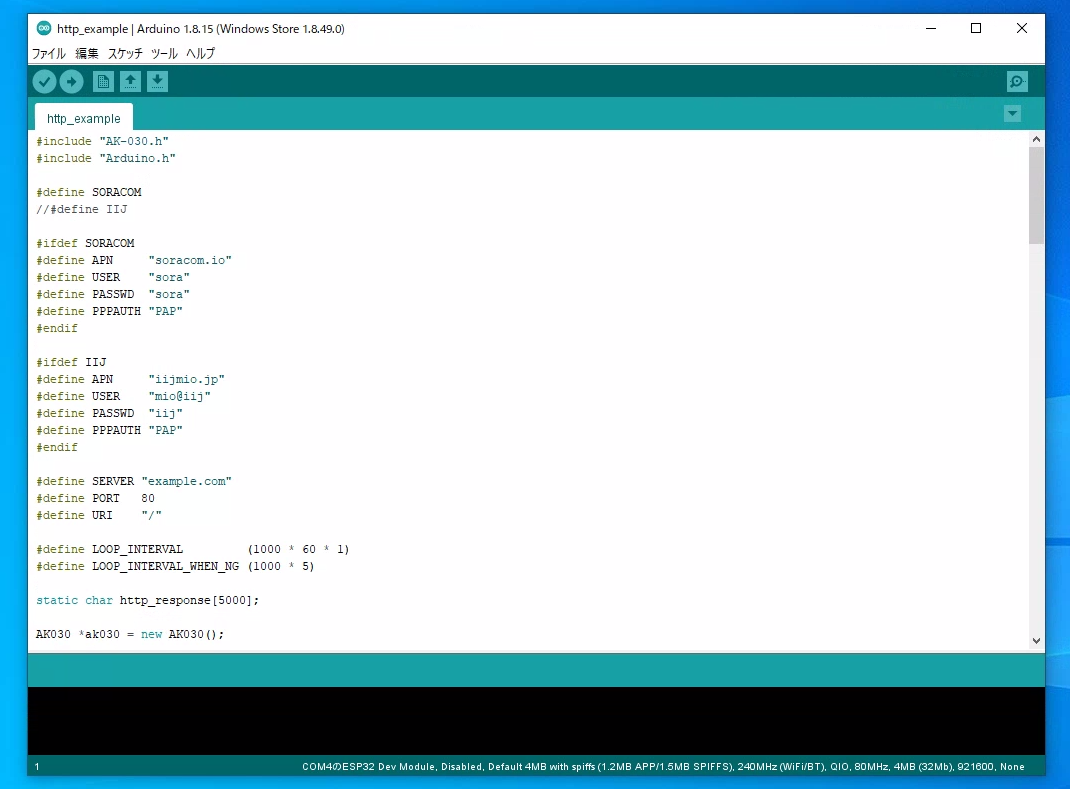Viewport: 1070px width, 789px height.
Task: Click the "iijmio.jp" APN string
Action: [x=186, y=379]
